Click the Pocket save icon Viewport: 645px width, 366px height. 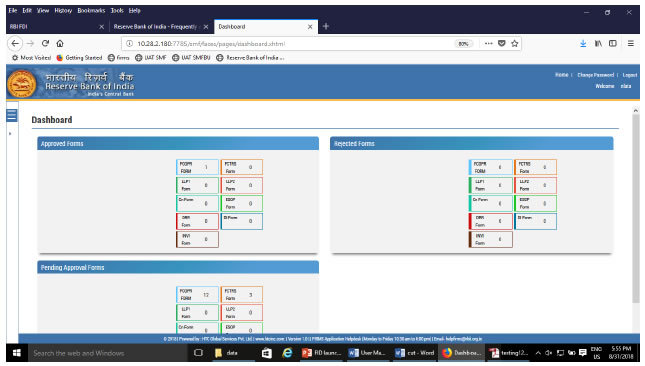(501, 43)
